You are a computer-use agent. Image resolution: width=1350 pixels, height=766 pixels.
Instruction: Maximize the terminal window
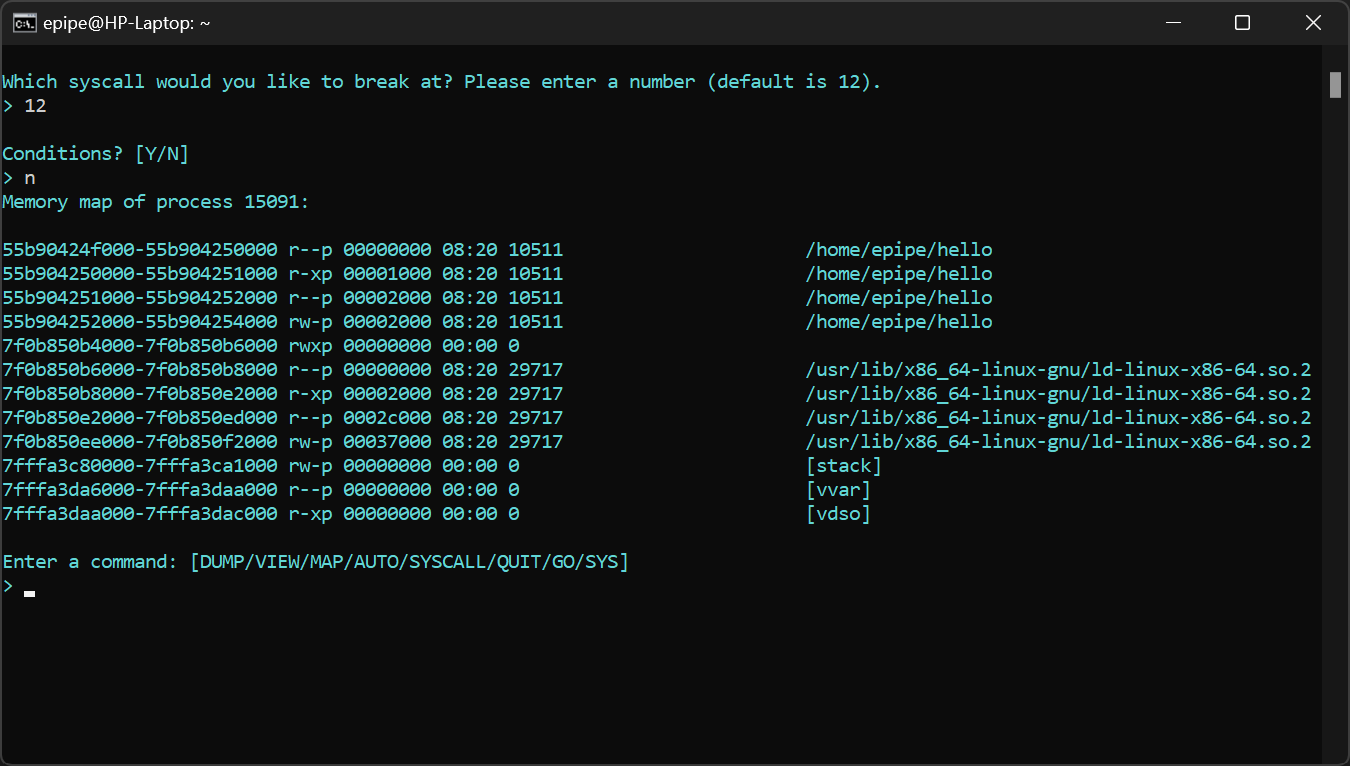[1242, 23]
